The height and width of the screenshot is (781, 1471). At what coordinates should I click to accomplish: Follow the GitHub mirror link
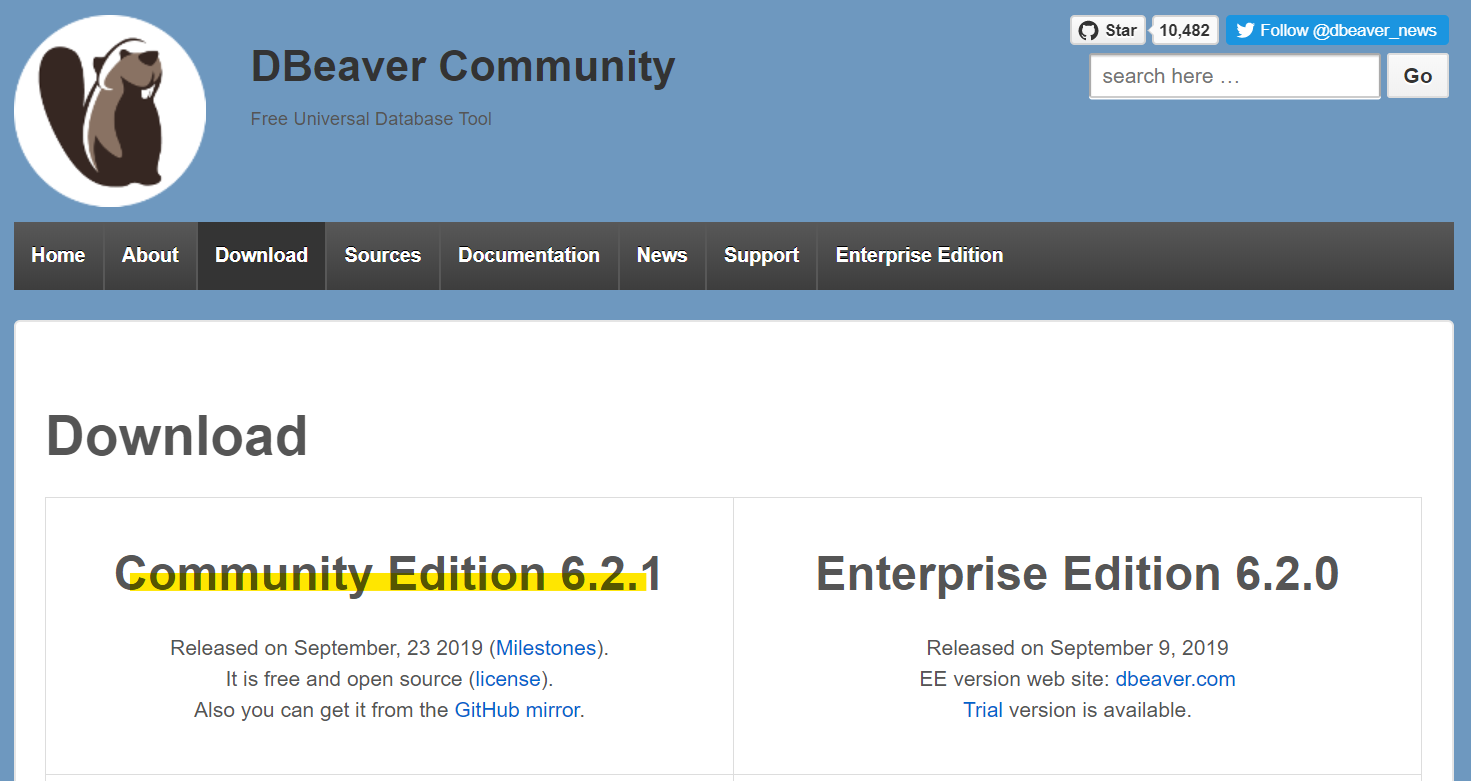(517, 710)
